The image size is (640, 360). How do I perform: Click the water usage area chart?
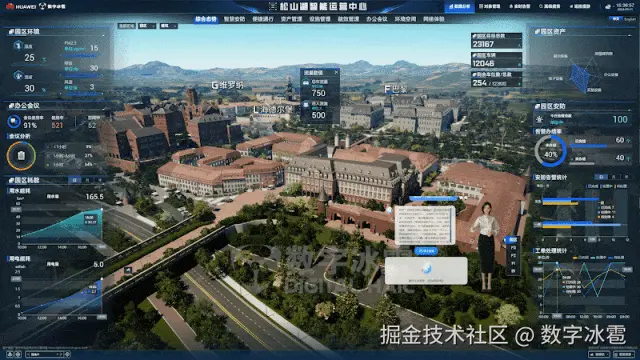click(61, 226)
